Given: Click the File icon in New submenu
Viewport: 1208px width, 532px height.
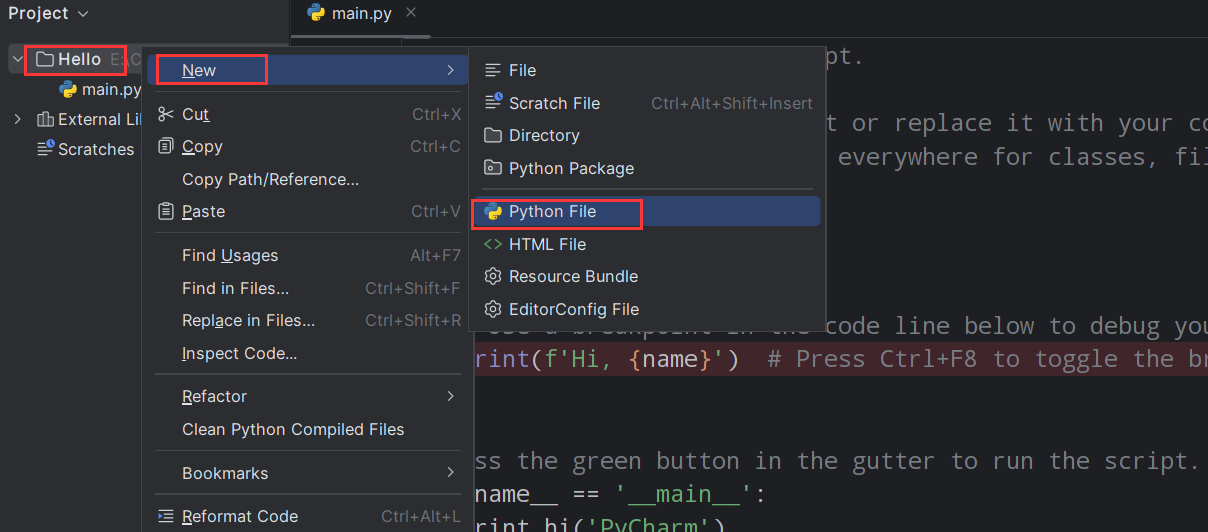Looking at the screenshot, I should pyautogui.click(x=492, y=70).
